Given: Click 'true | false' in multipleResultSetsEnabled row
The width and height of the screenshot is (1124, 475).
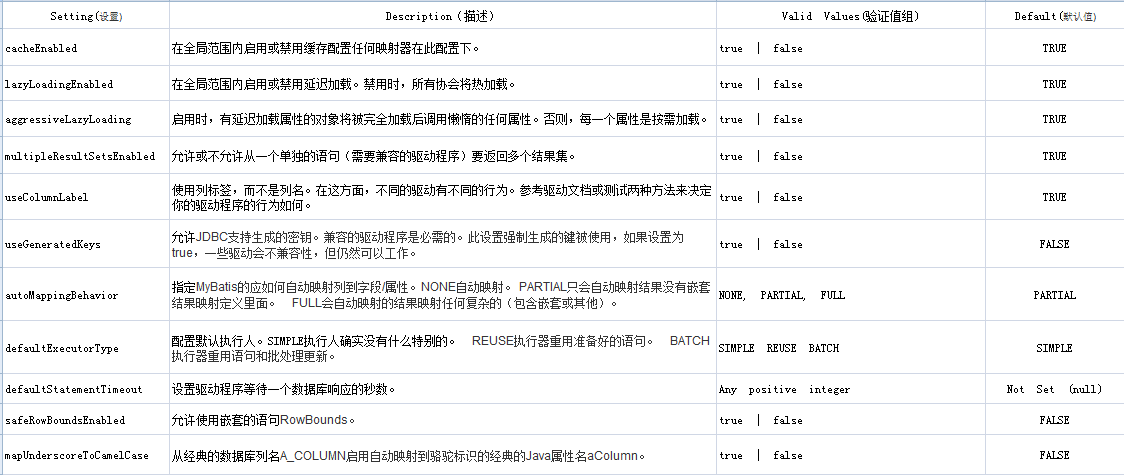Looking at the screenshot, I should point(761,156).
